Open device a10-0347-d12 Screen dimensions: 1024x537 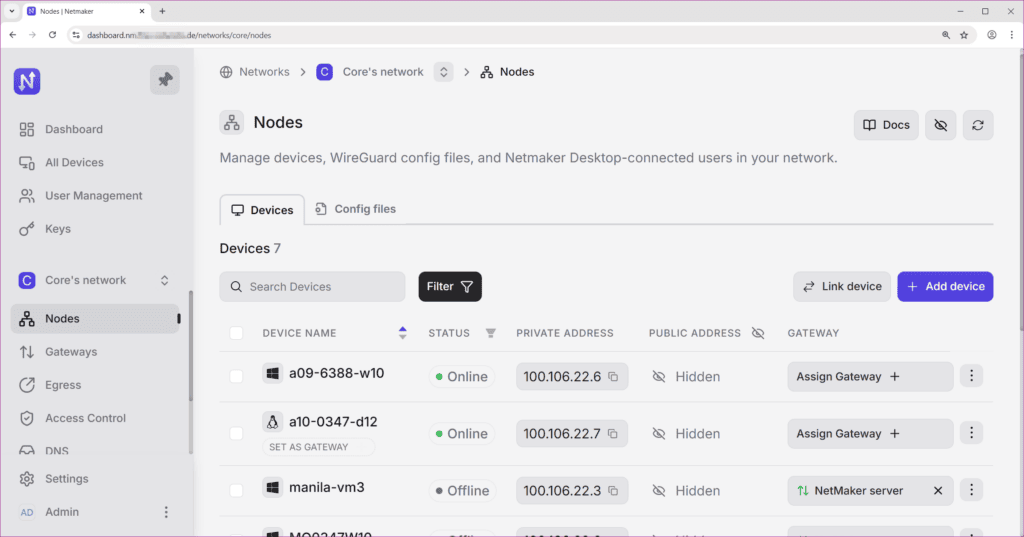pyautogui.click(x=333, y=422)
